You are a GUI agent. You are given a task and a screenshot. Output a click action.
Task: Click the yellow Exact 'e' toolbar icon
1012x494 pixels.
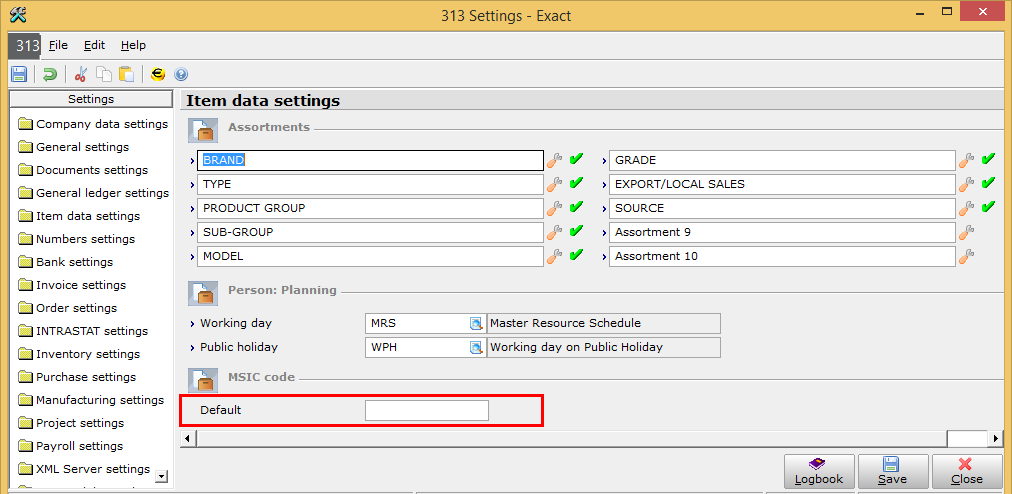tap(158, 74)
